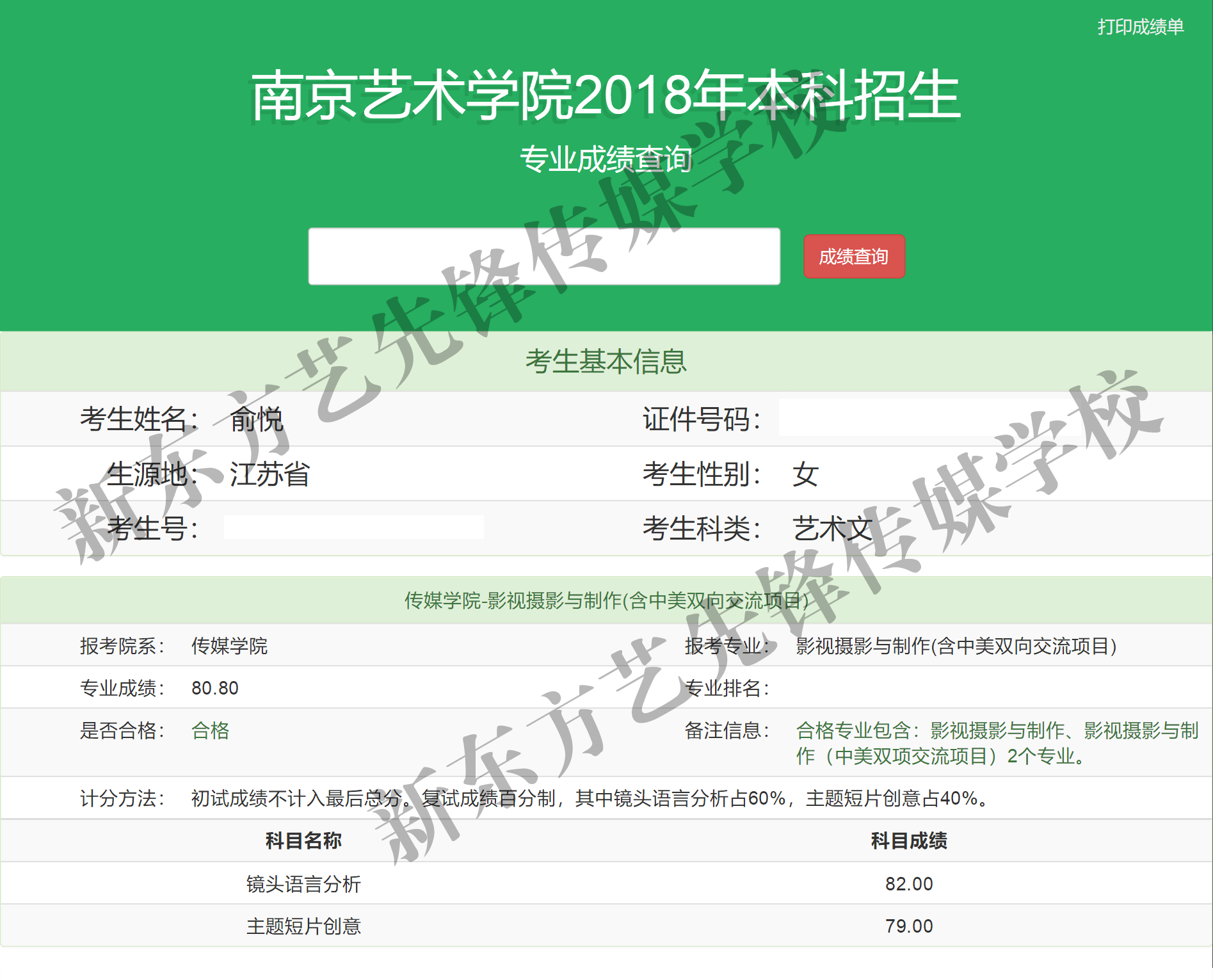The height and width of the screenshot is (980, 1213).
Task: Focus the score query input field
Action: [544, 256]
